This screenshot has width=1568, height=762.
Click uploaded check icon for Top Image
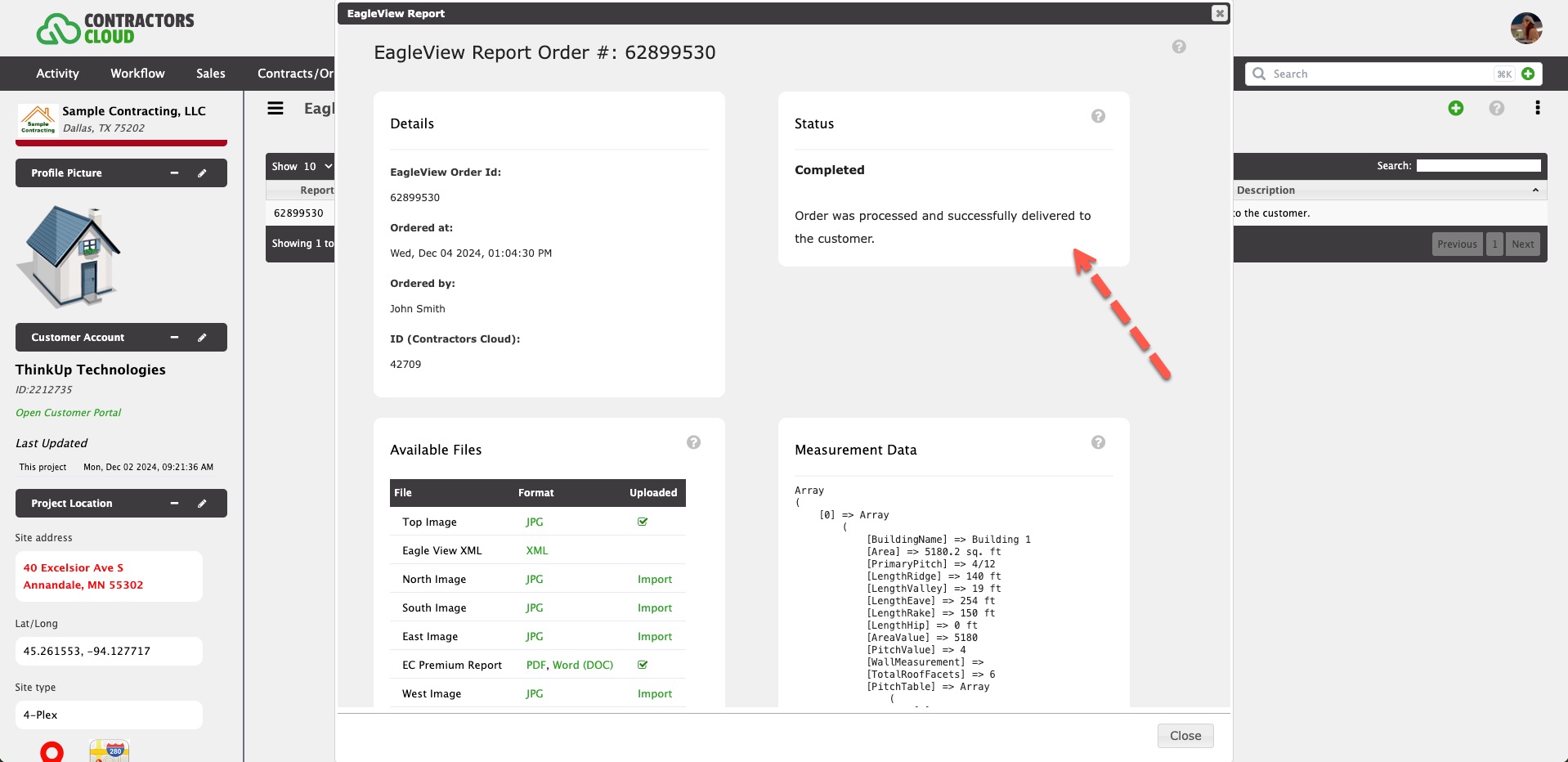pyautogui.click(x=643, y=522)
